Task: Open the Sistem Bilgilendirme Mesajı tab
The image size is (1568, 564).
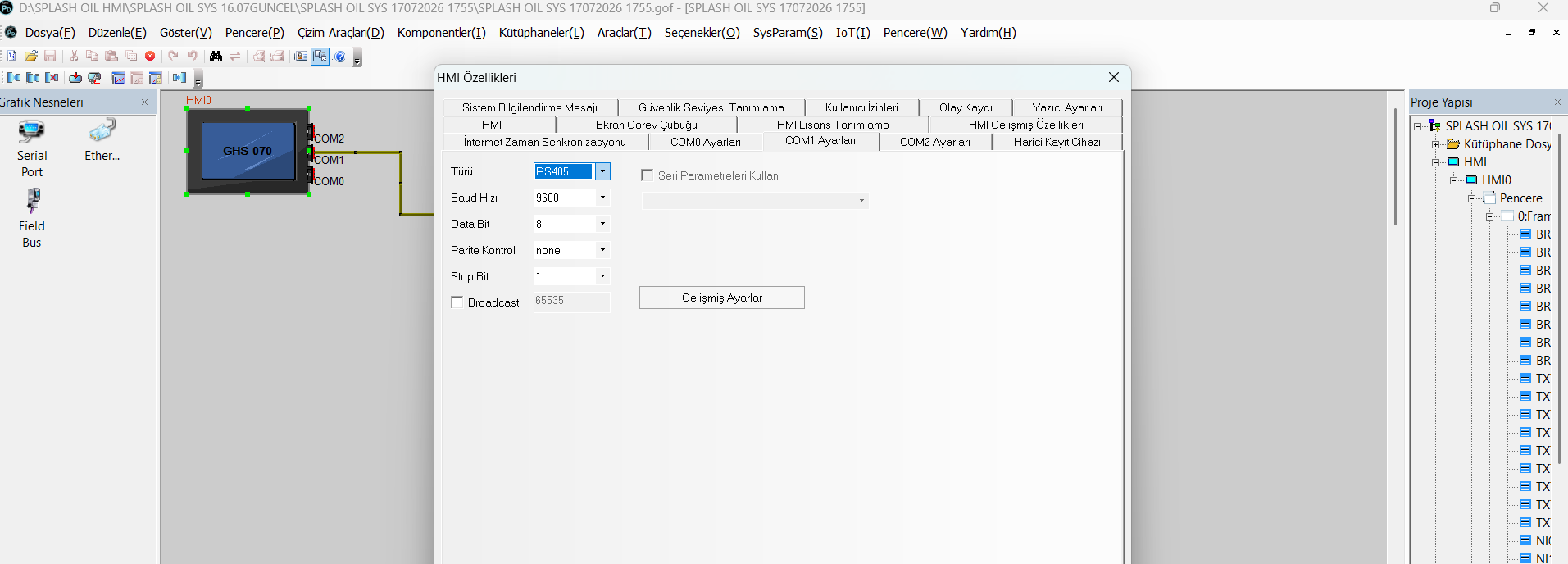Action: (529, 107)
